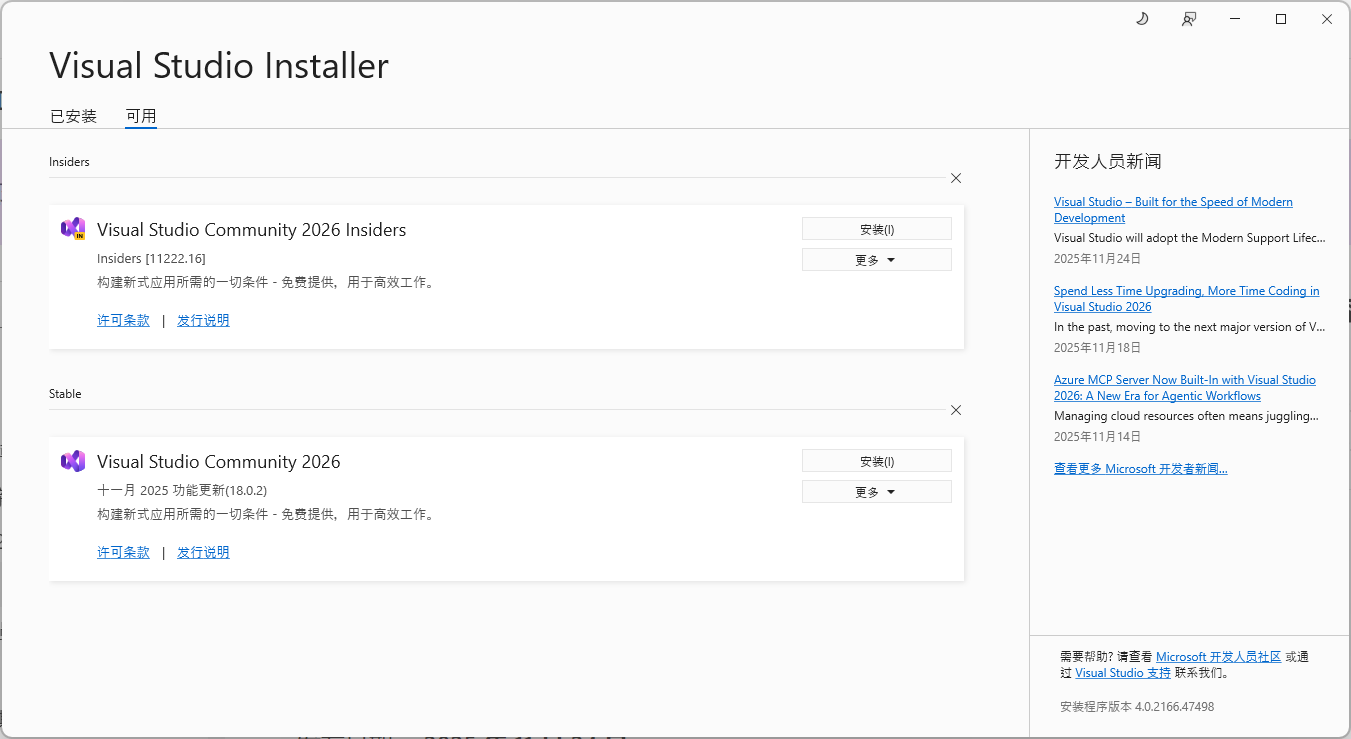Switch to the 已安装 tab
This screenshot has height=739, width=1351.
point(73,116)
